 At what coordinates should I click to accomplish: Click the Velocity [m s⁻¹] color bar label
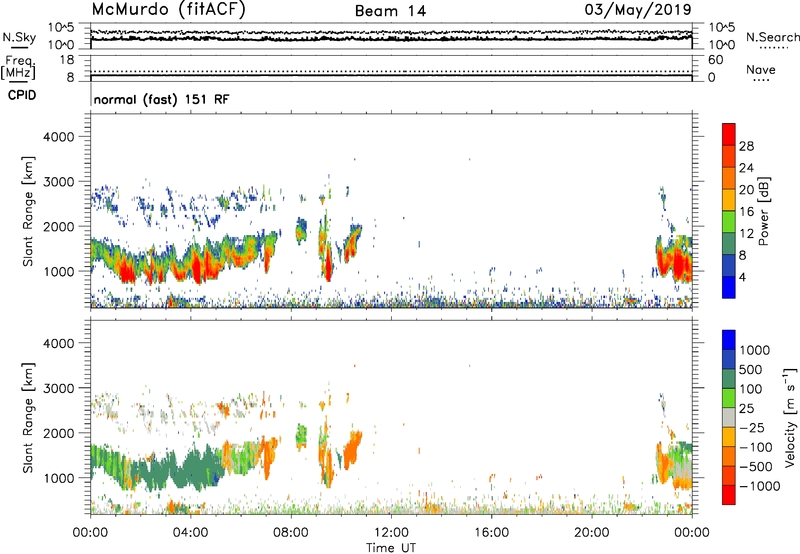tap(790, 417)
